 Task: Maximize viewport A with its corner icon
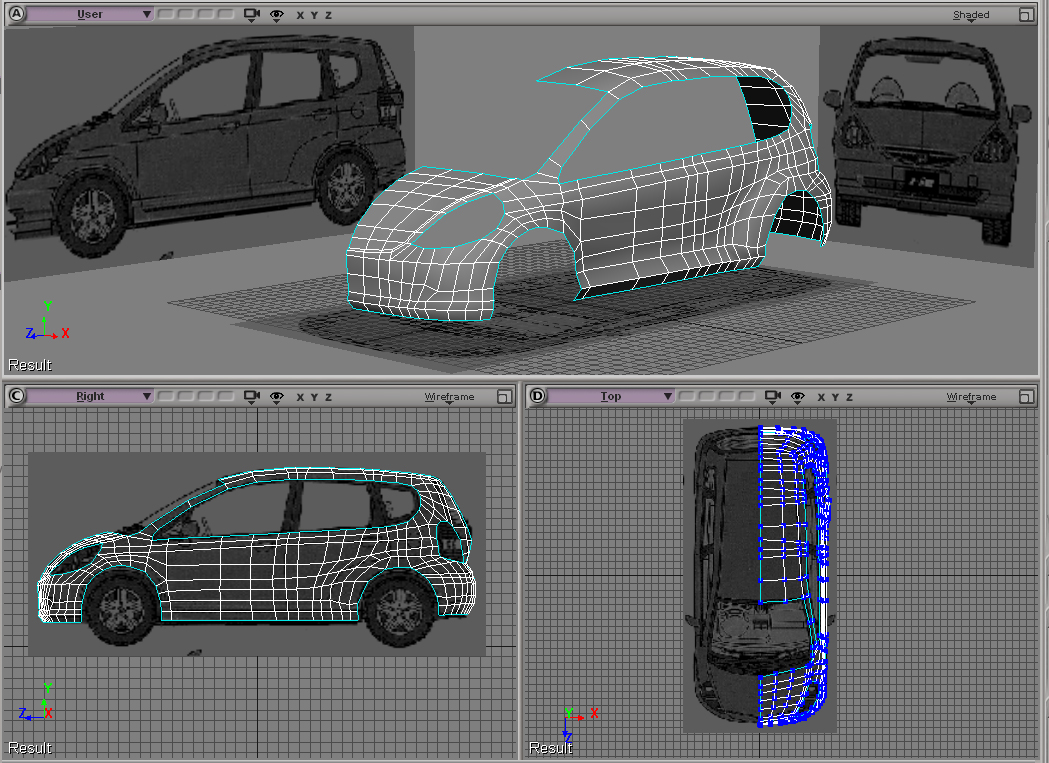(1026, 15)
